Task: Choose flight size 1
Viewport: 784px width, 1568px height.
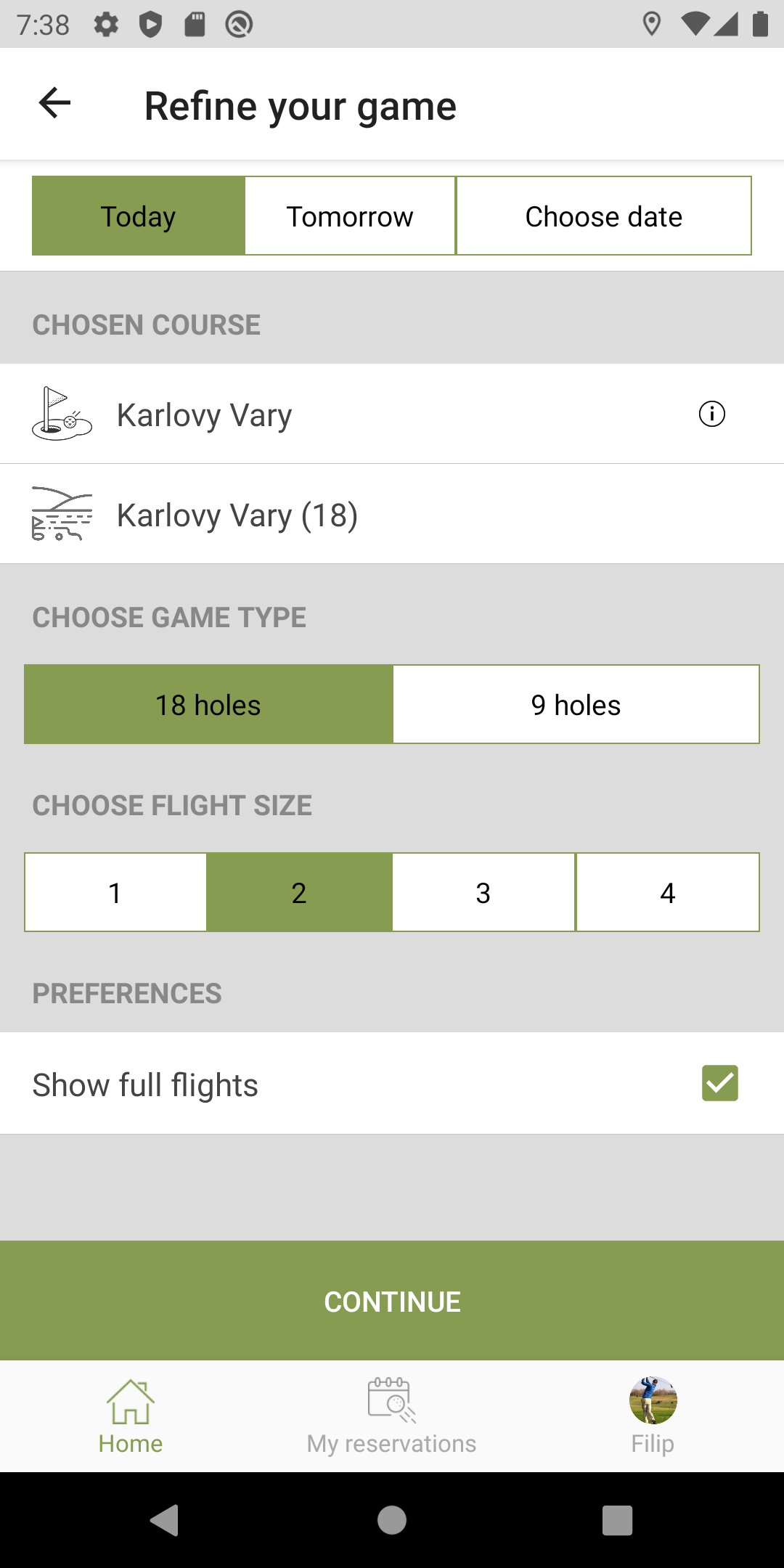Action: point(115,892)
